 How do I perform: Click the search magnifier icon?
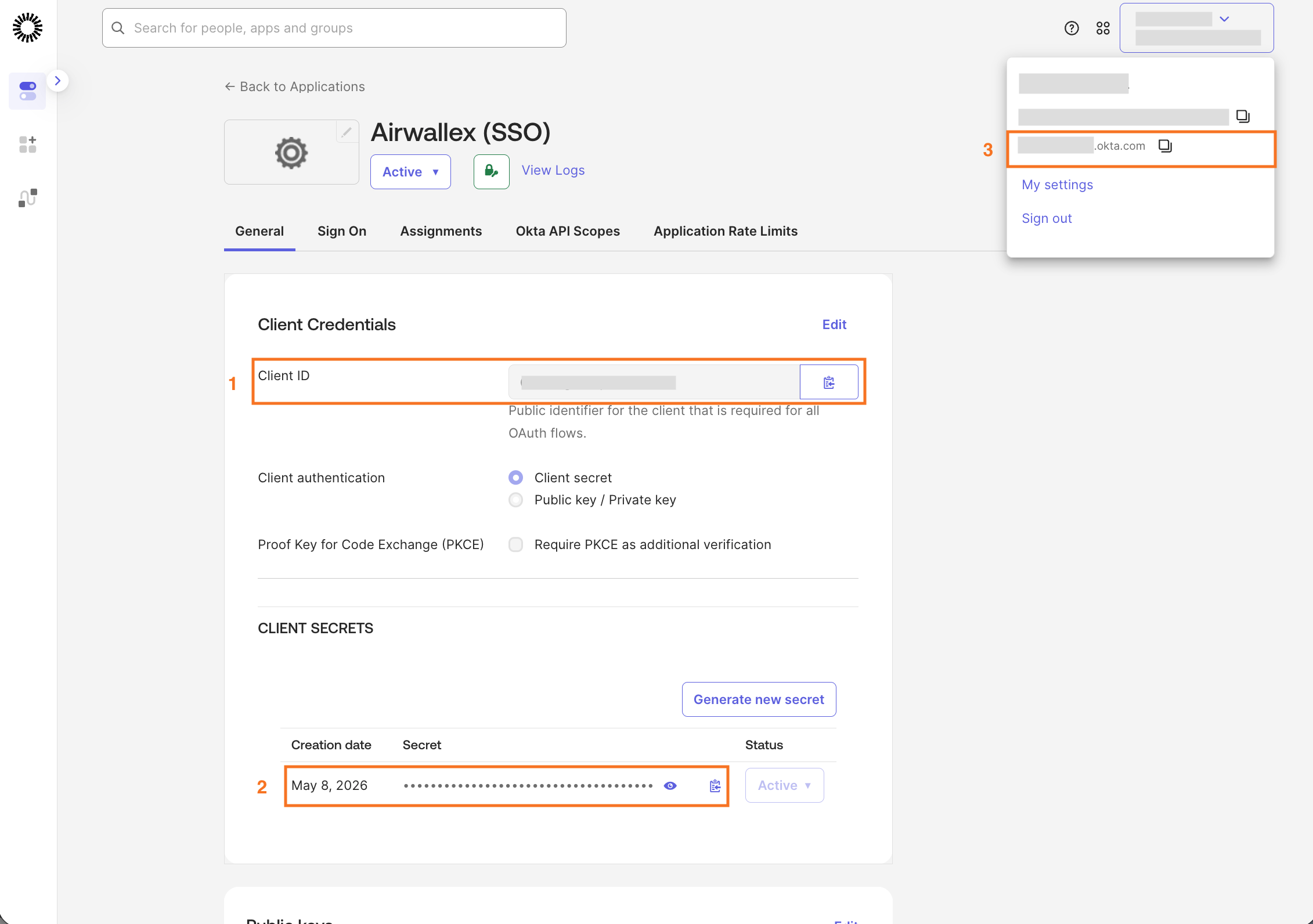coord(118,28)
